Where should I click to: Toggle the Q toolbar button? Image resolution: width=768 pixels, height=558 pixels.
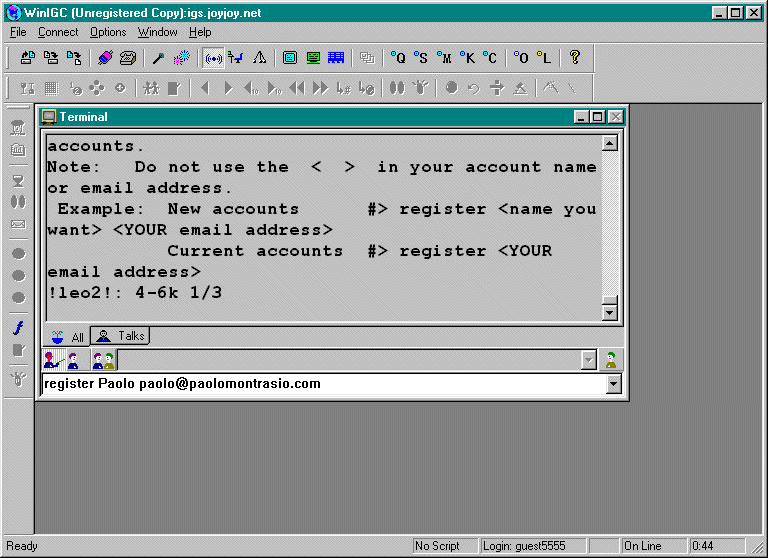398,58
